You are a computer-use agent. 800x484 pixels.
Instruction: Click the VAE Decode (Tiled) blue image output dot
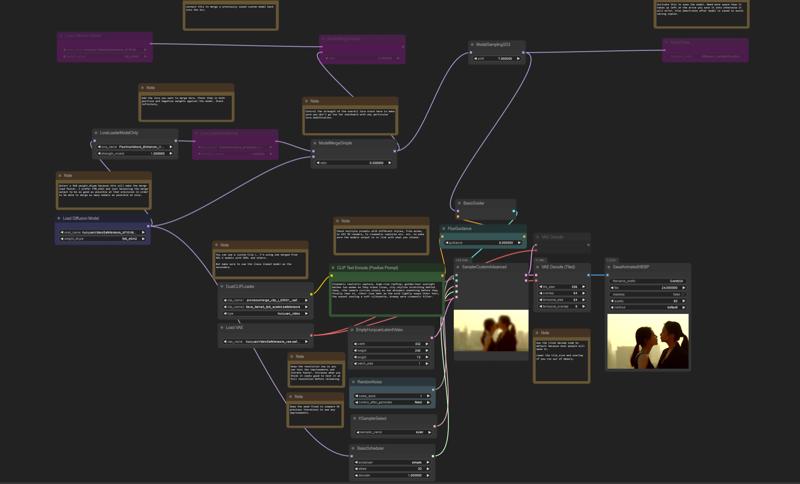[x=588, y=275]
